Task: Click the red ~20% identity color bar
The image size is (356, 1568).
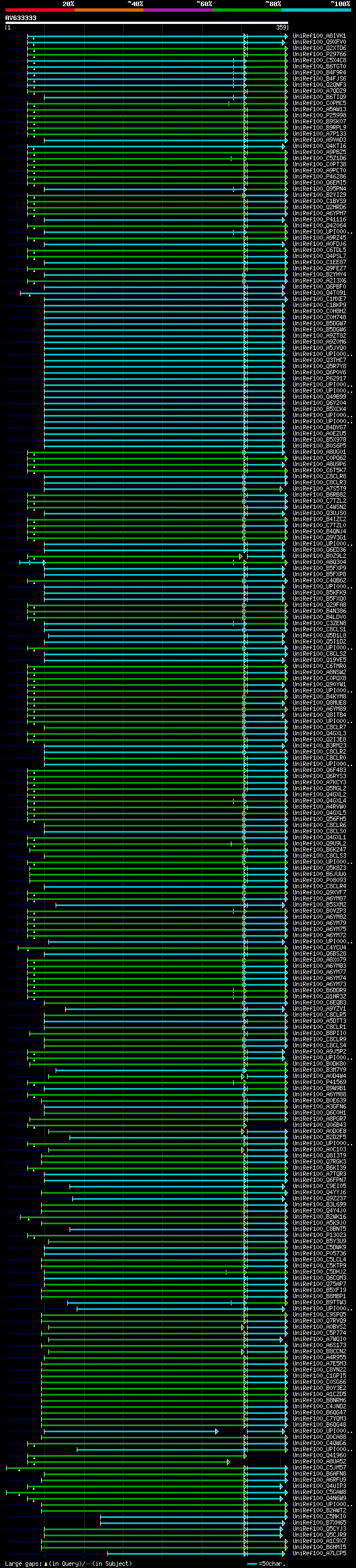Action: (40, 10)
